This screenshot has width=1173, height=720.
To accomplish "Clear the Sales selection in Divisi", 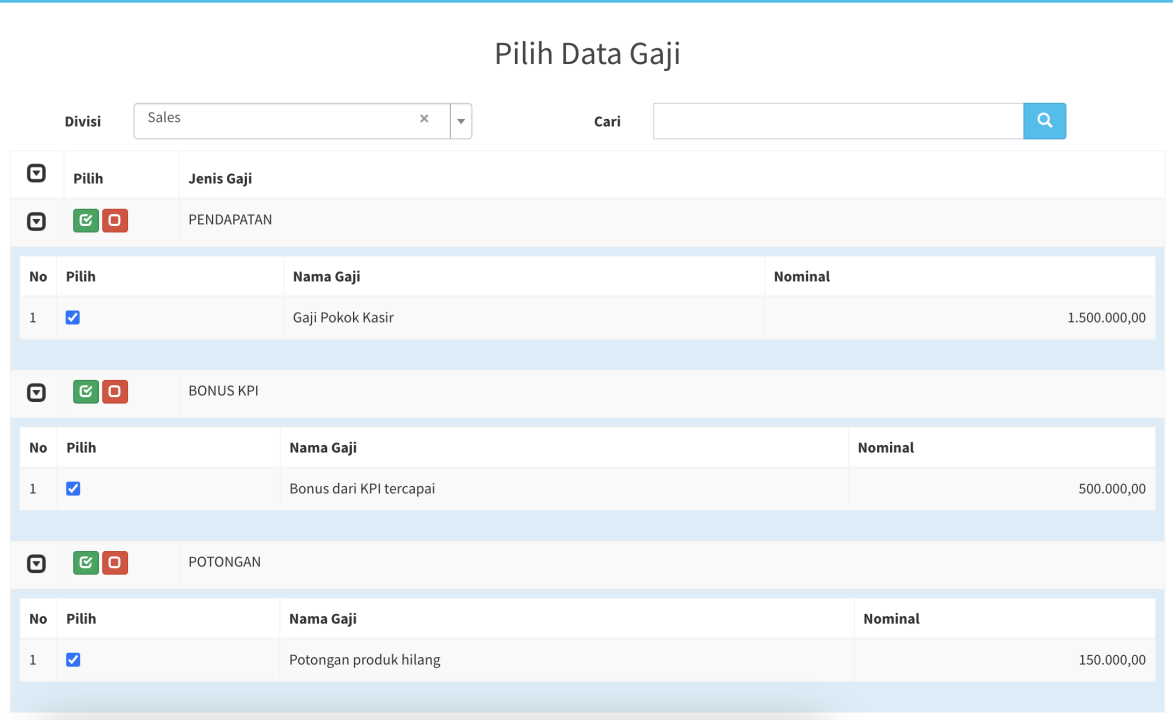I will 424,119.
